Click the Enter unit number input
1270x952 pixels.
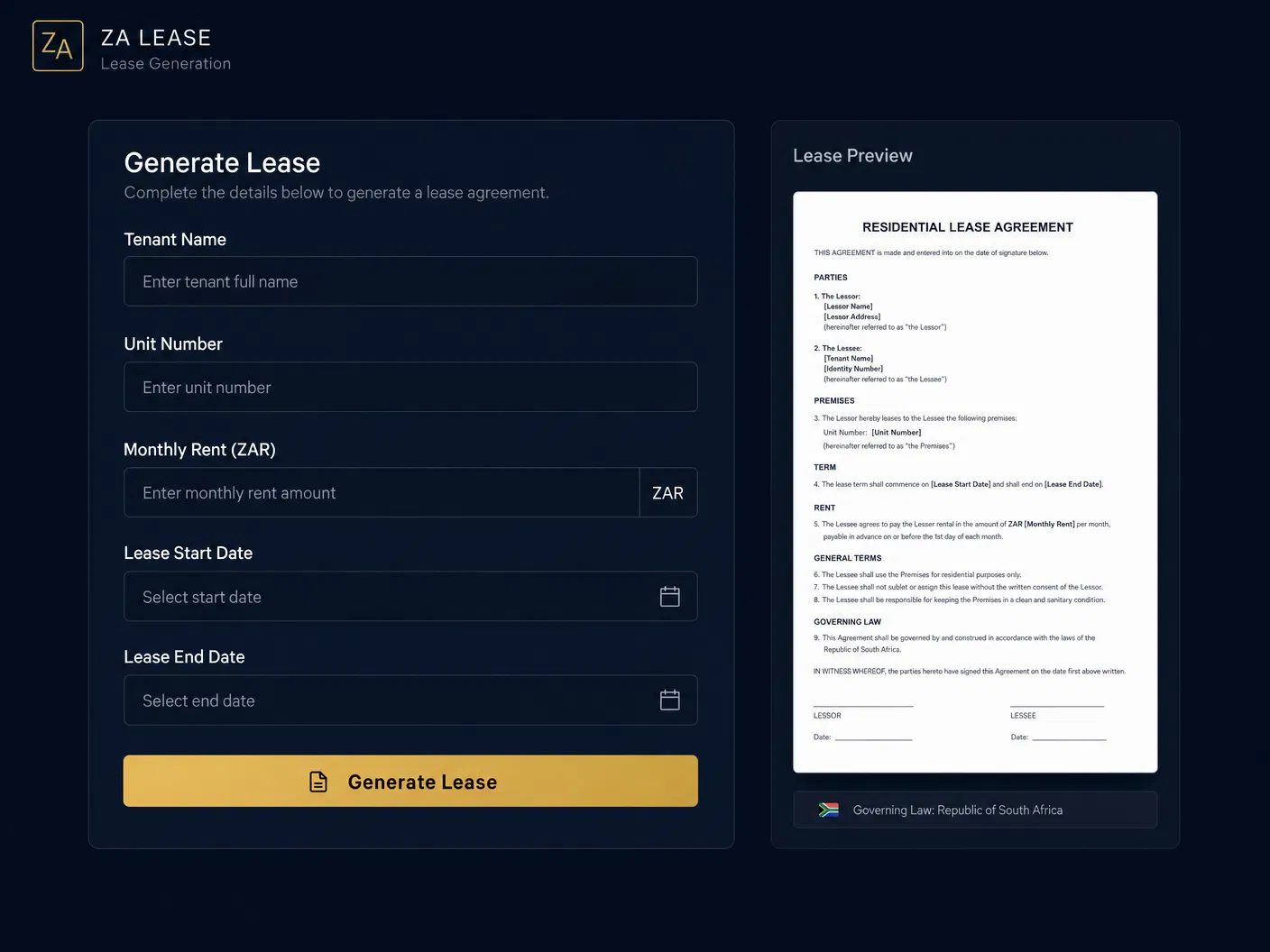[410, 387]
